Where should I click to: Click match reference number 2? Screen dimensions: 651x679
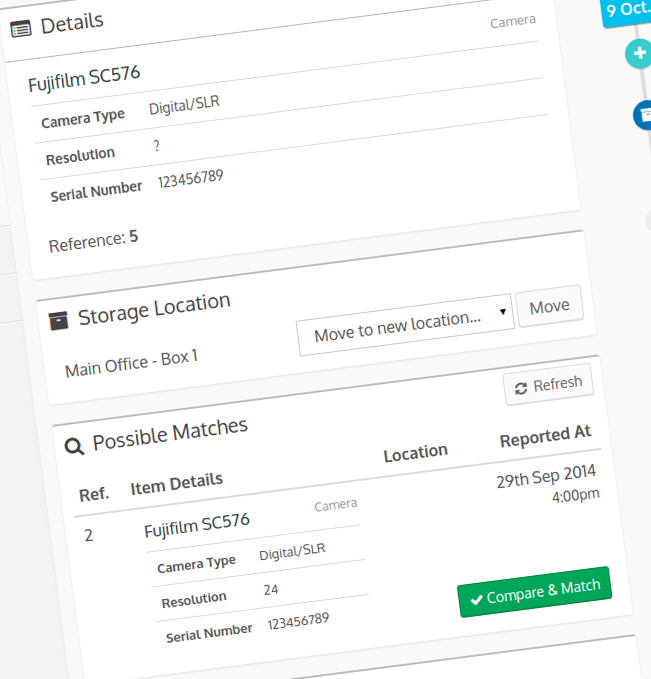89,536
